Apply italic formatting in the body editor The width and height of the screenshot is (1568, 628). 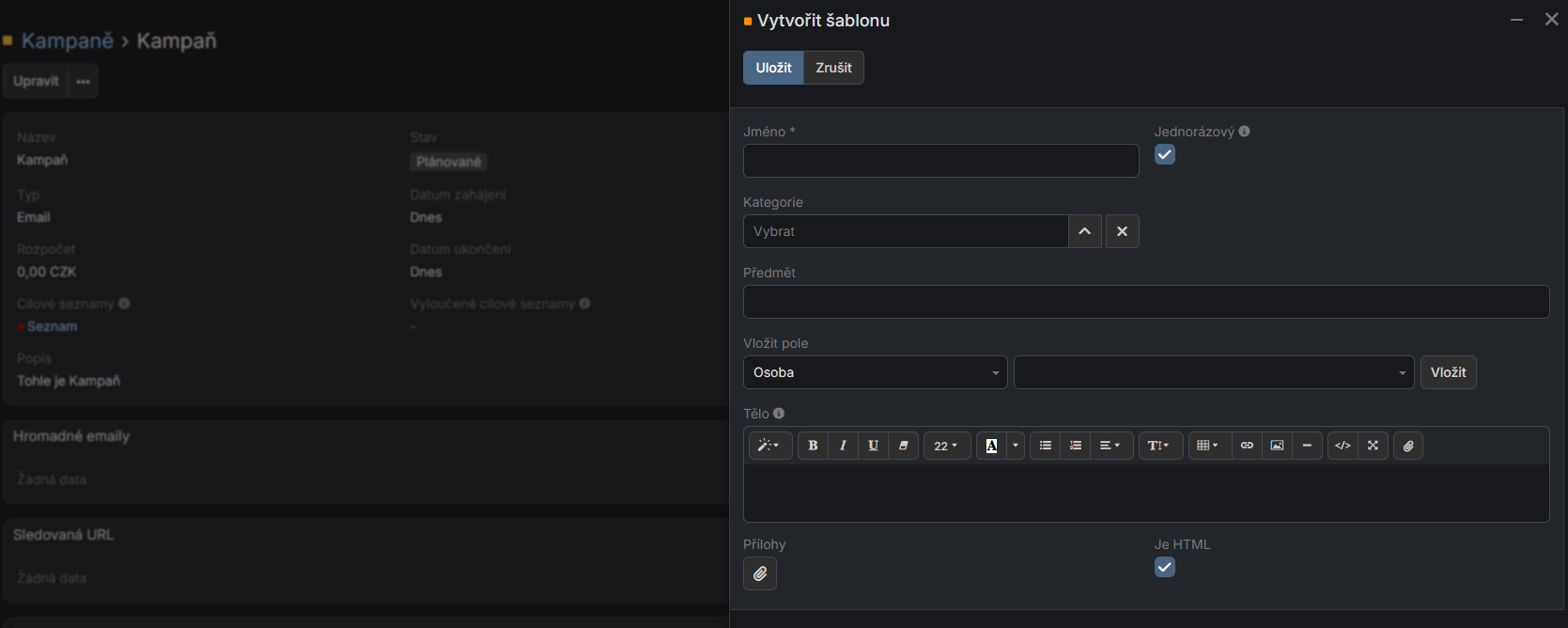(843, 446)
